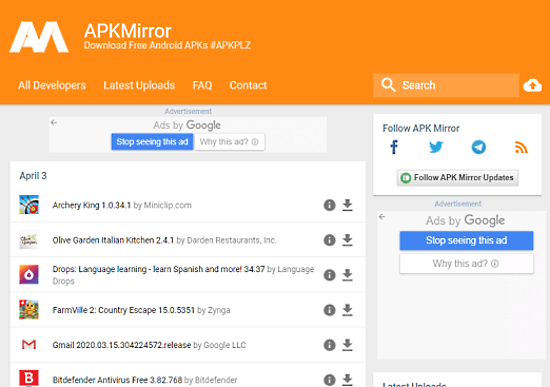Screen dimensions: 550x387
Task: Show info for Bitdefender Antivirus Free
Action: point(329,380)
